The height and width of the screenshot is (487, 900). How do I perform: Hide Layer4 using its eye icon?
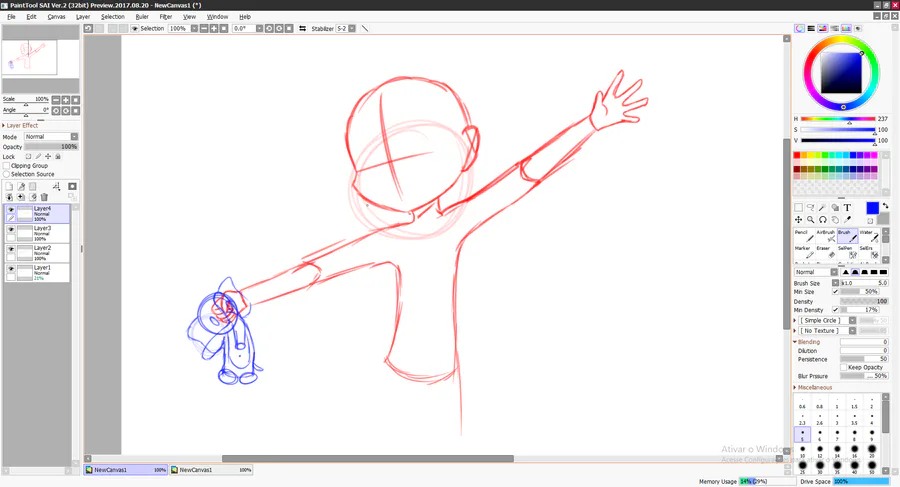tap(11, 210)
